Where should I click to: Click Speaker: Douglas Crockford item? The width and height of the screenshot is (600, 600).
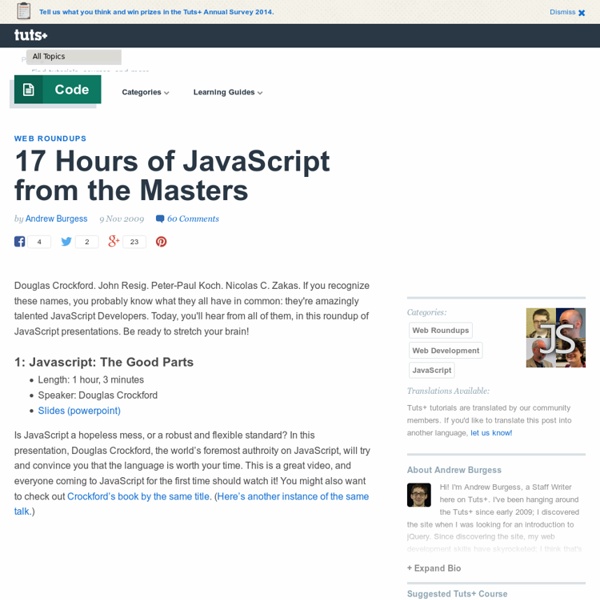pos(98,395)
